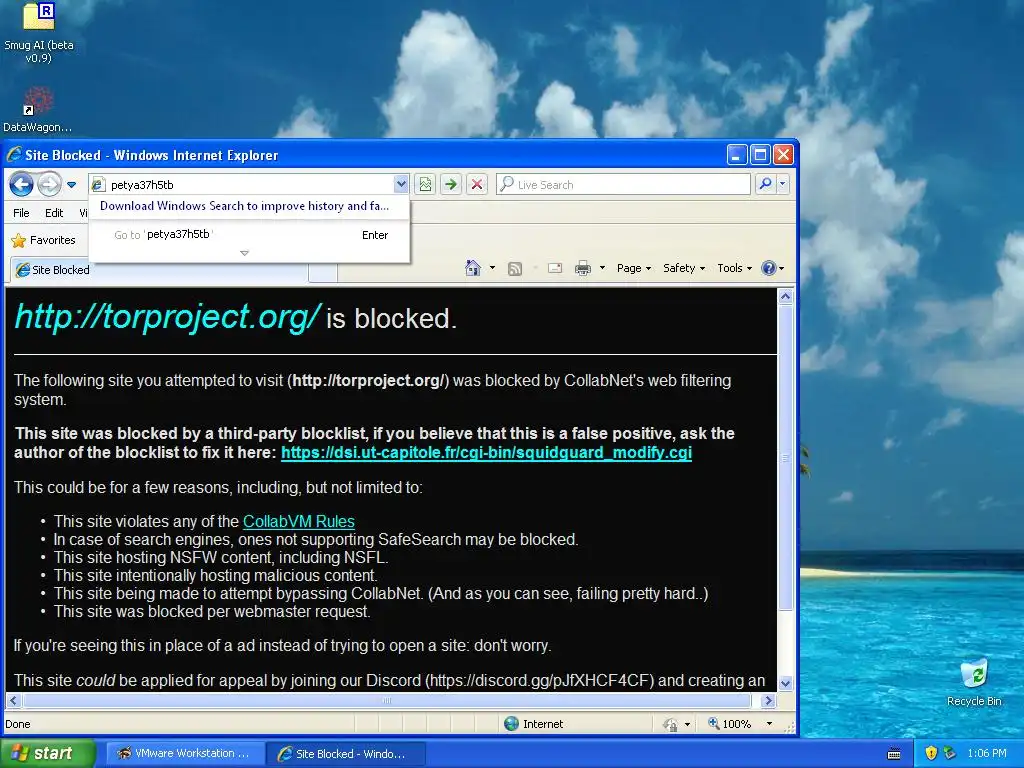Open the Edit menu
The image size is (1024, 768).
tap(54, 213)
